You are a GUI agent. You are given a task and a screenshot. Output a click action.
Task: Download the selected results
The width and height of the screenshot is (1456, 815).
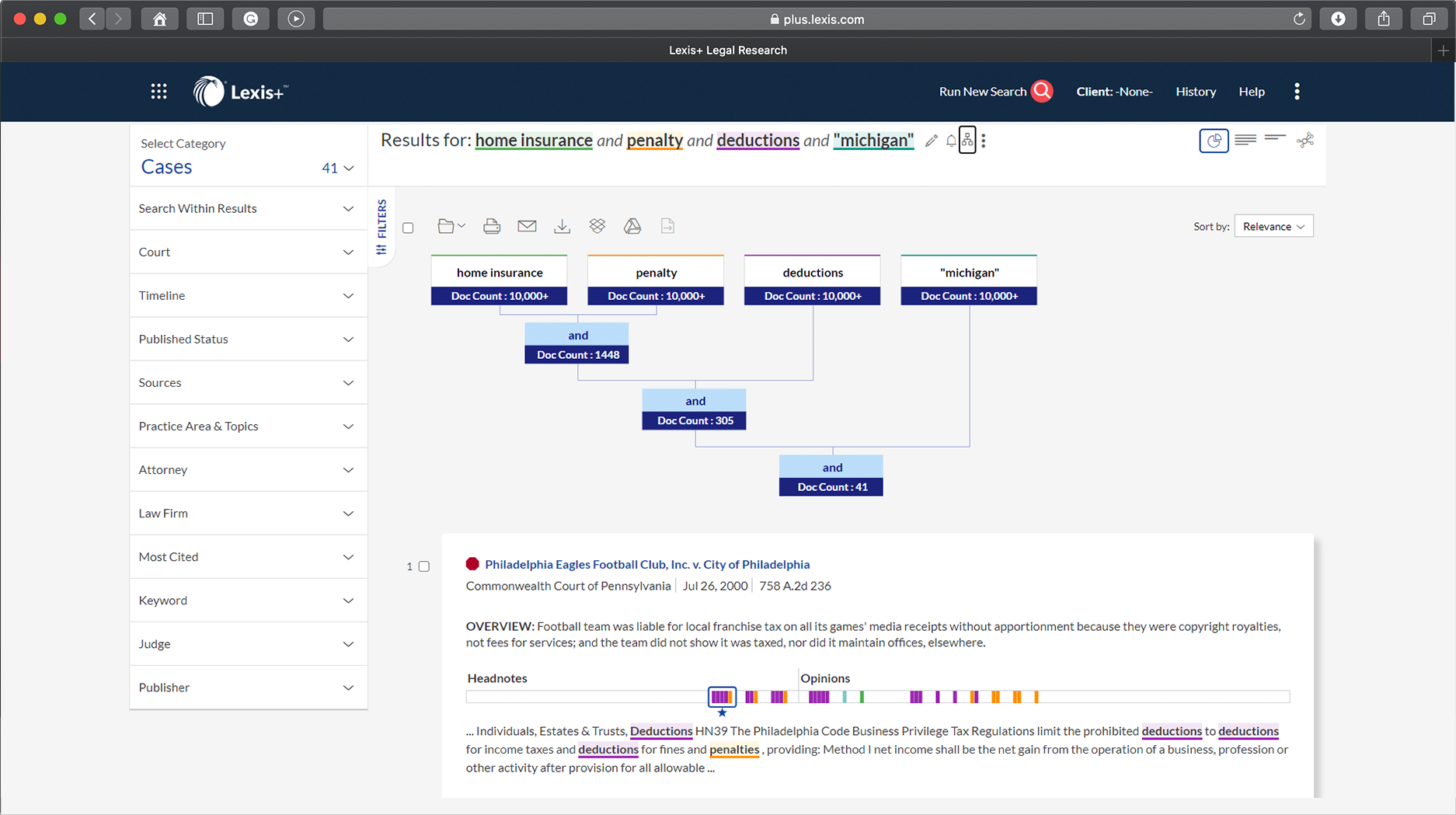click(562, 226)
